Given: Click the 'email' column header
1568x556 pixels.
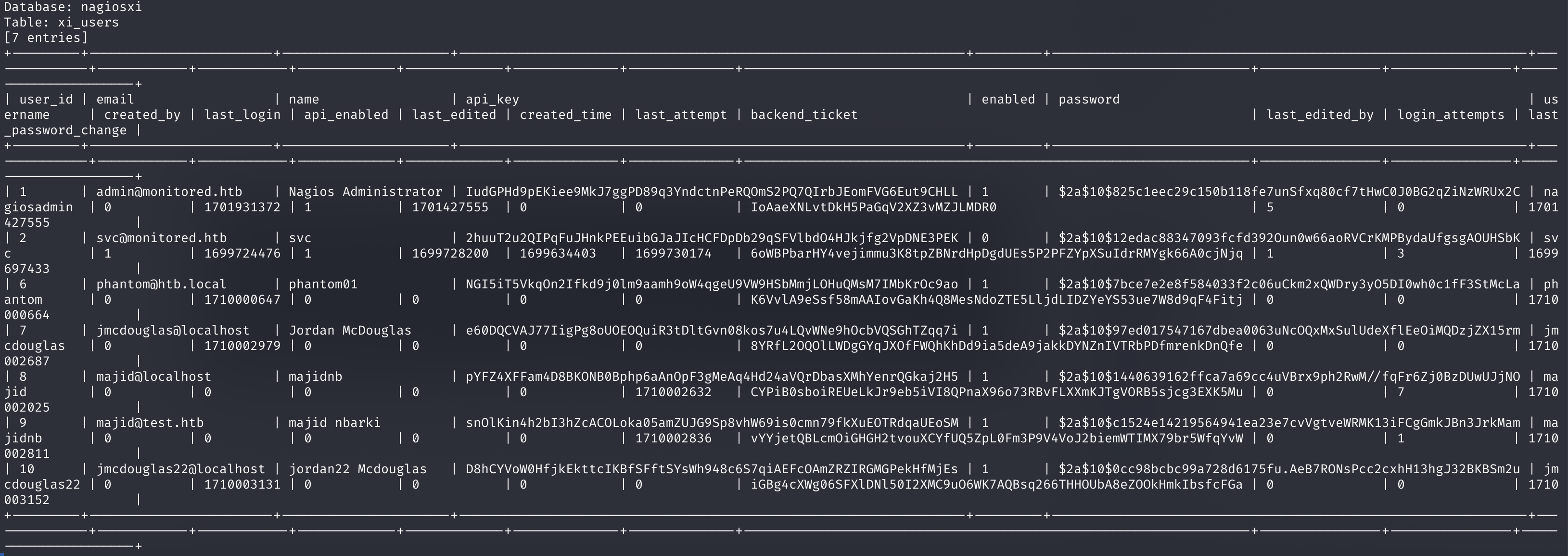Looking at the screenshot, I should (115, 99).
